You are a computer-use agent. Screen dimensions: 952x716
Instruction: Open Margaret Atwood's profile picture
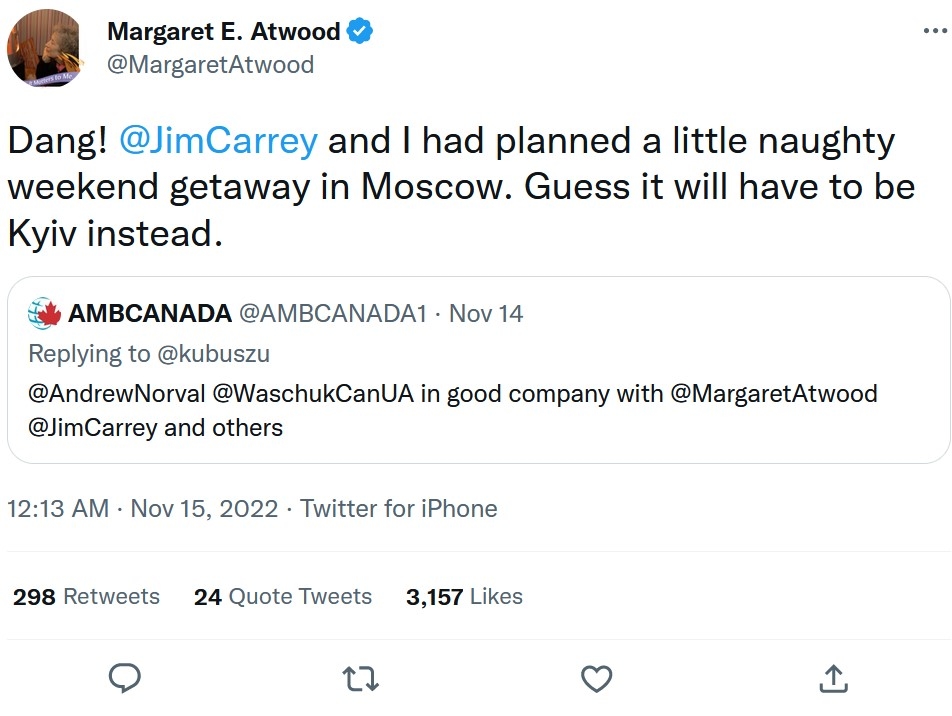pyautogui.click(x=45, y=47)
